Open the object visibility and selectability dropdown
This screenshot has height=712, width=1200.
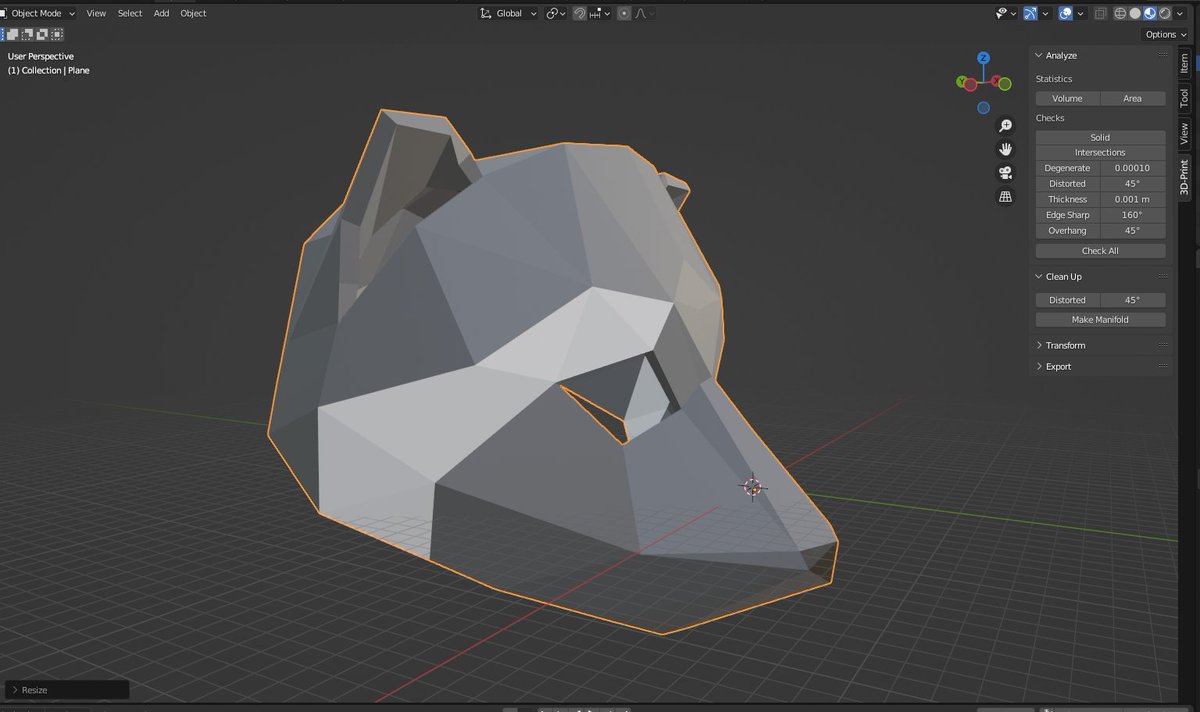point(1006,13)
